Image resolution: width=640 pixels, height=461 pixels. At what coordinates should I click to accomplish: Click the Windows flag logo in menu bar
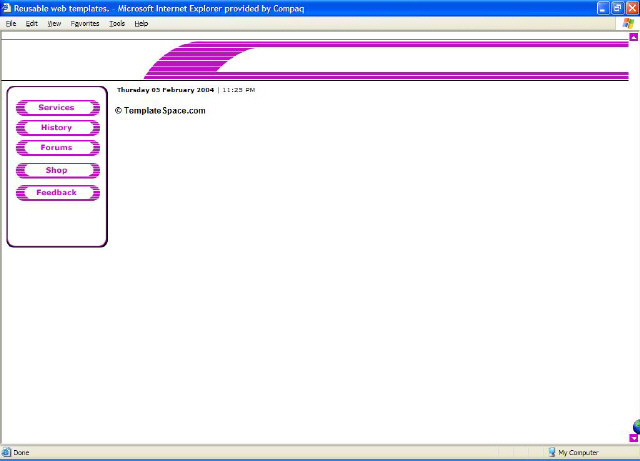pos(627,23)
